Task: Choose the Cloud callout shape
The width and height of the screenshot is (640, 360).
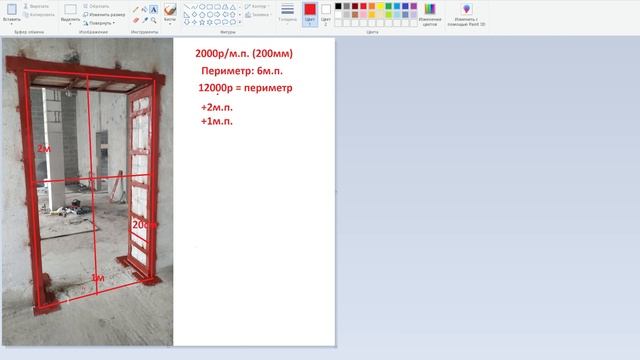Action: pos(233,22)
